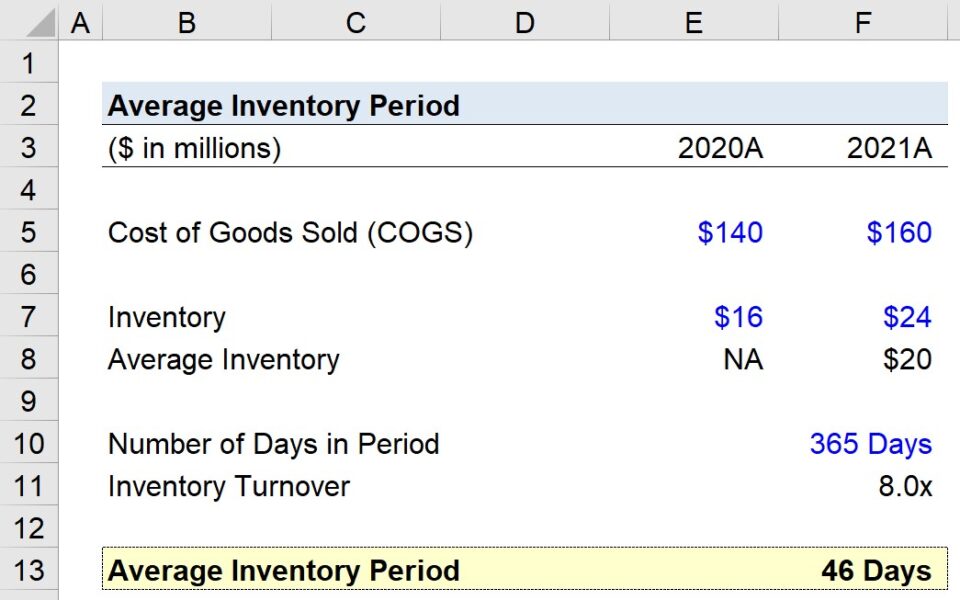The image size is (960, 600).
Task: Select row 13 using the row header
Action: 29,570
